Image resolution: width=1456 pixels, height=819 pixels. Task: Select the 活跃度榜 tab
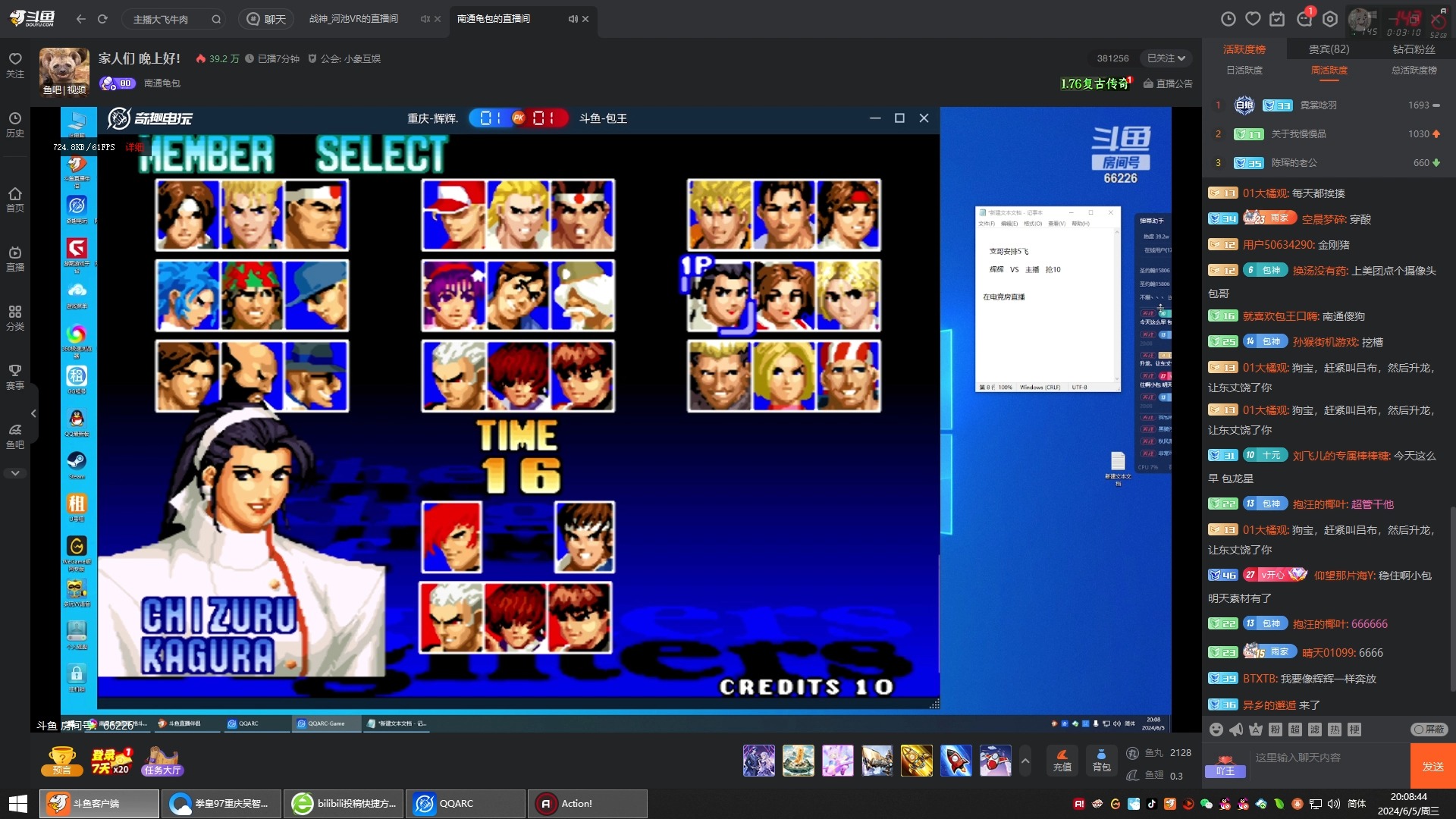(x=1244, y=49)
